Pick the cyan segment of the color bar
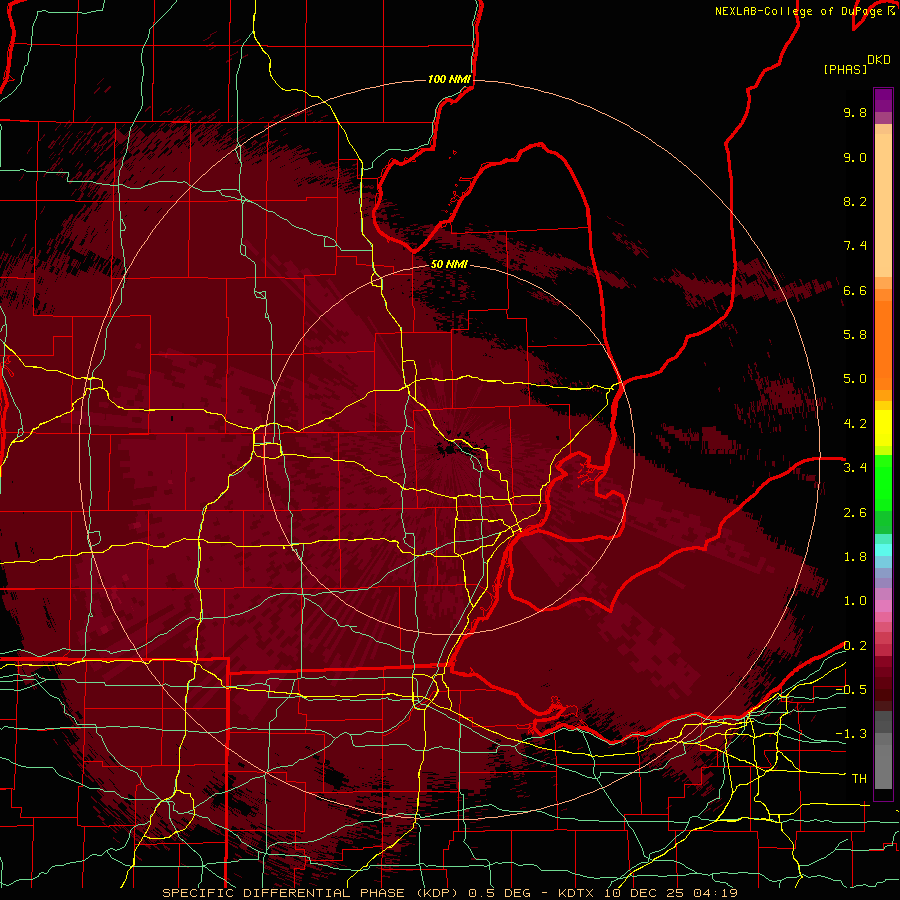 (x=883, y=550)
